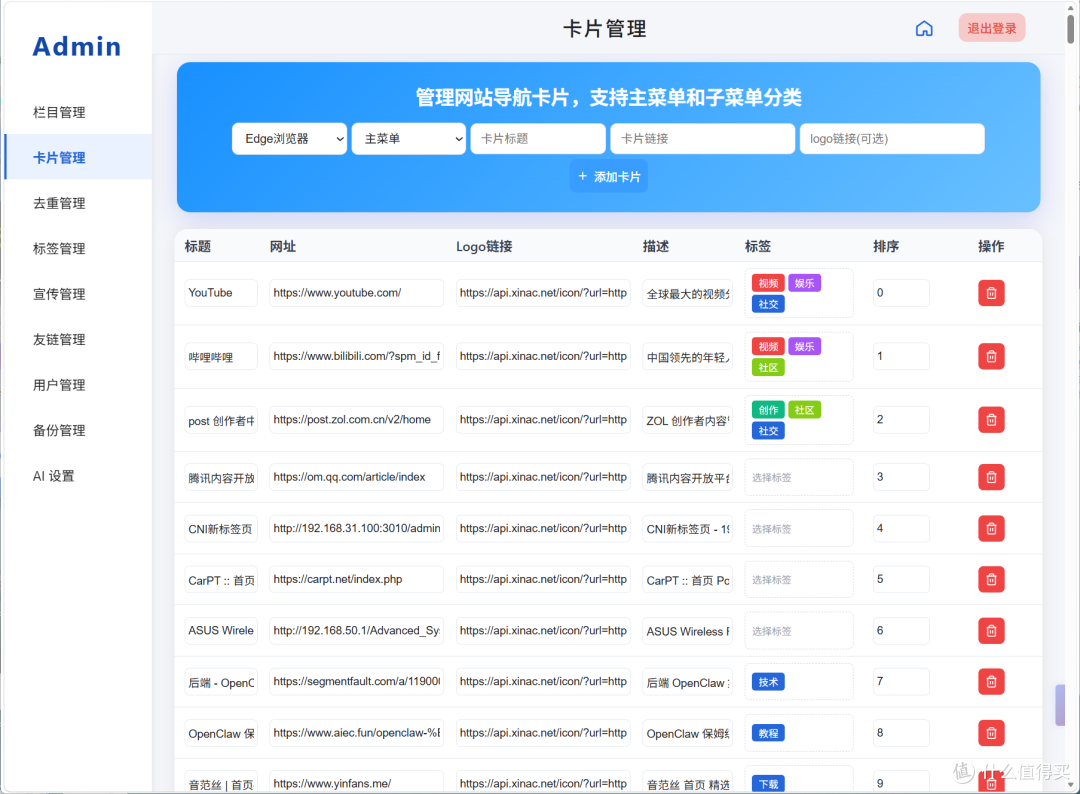The height and width of the screenshot is (794, 1080).
Task: Open 宣传管理 in the sidebar
Action: pos(78,294)
